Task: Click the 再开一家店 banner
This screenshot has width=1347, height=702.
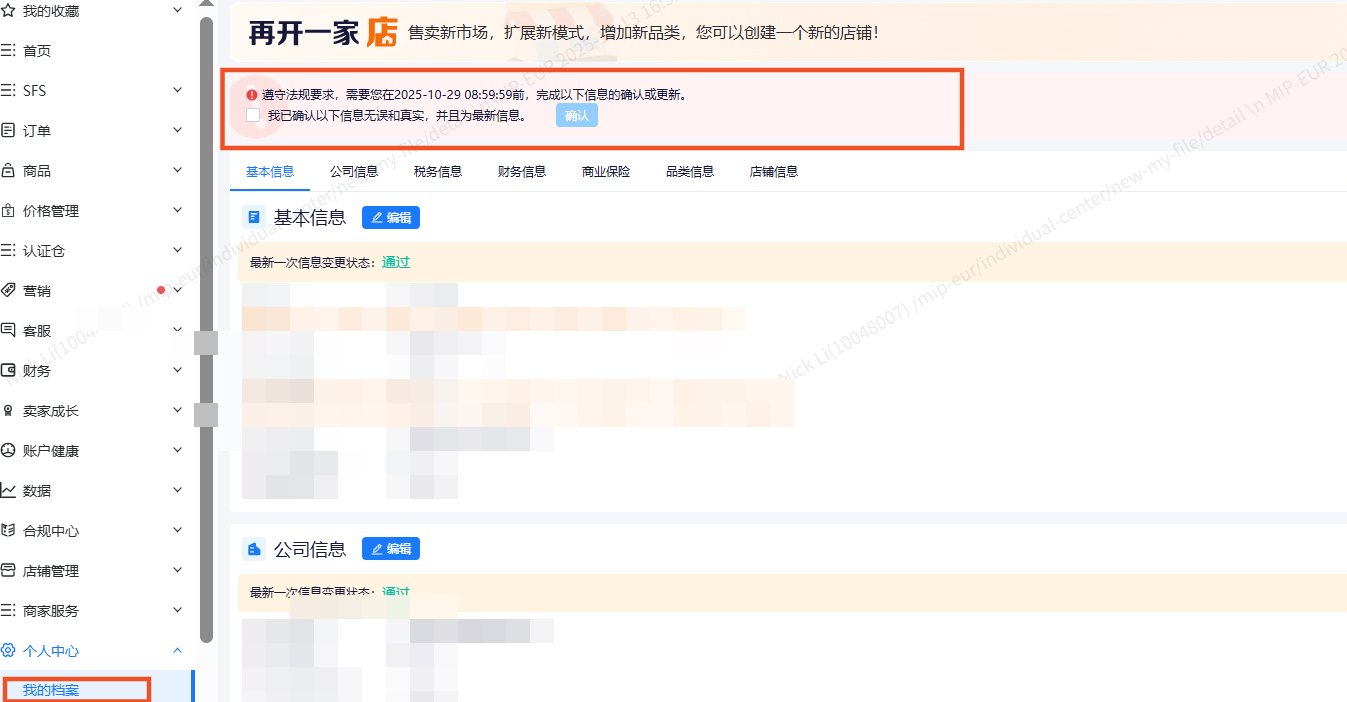Action: coord(788,32)
